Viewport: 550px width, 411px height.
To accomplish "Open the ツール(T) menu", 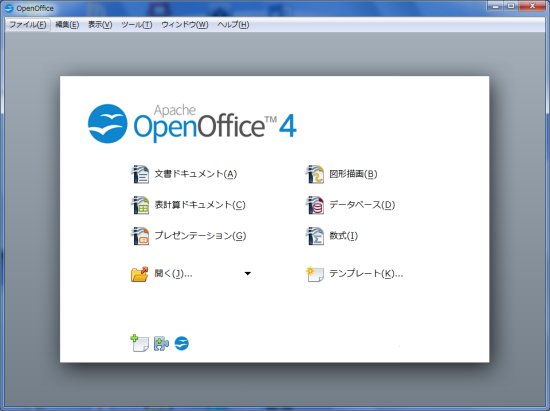I will pyautogui.click(x=136, y=25).
